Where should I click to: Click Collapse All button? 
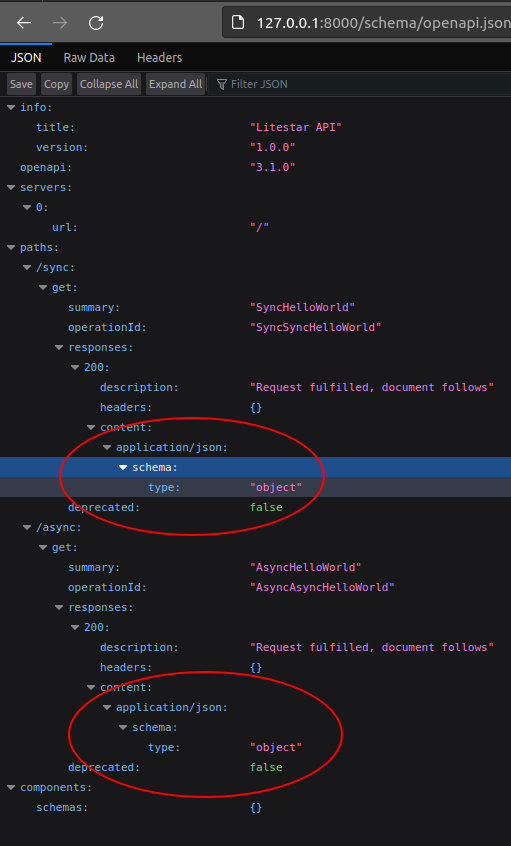click(x=109, y=84)
